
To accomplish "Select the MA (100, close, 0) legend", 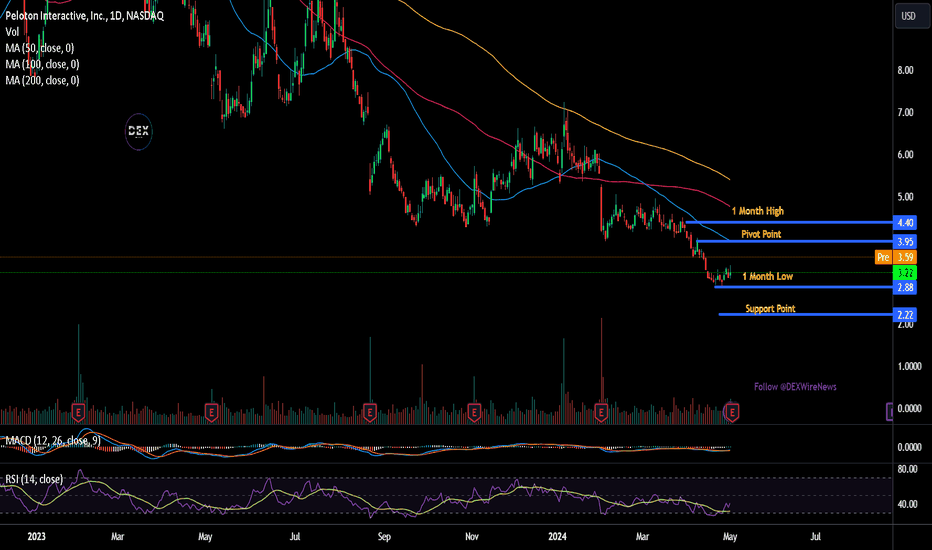I will [x=42, y=64].
